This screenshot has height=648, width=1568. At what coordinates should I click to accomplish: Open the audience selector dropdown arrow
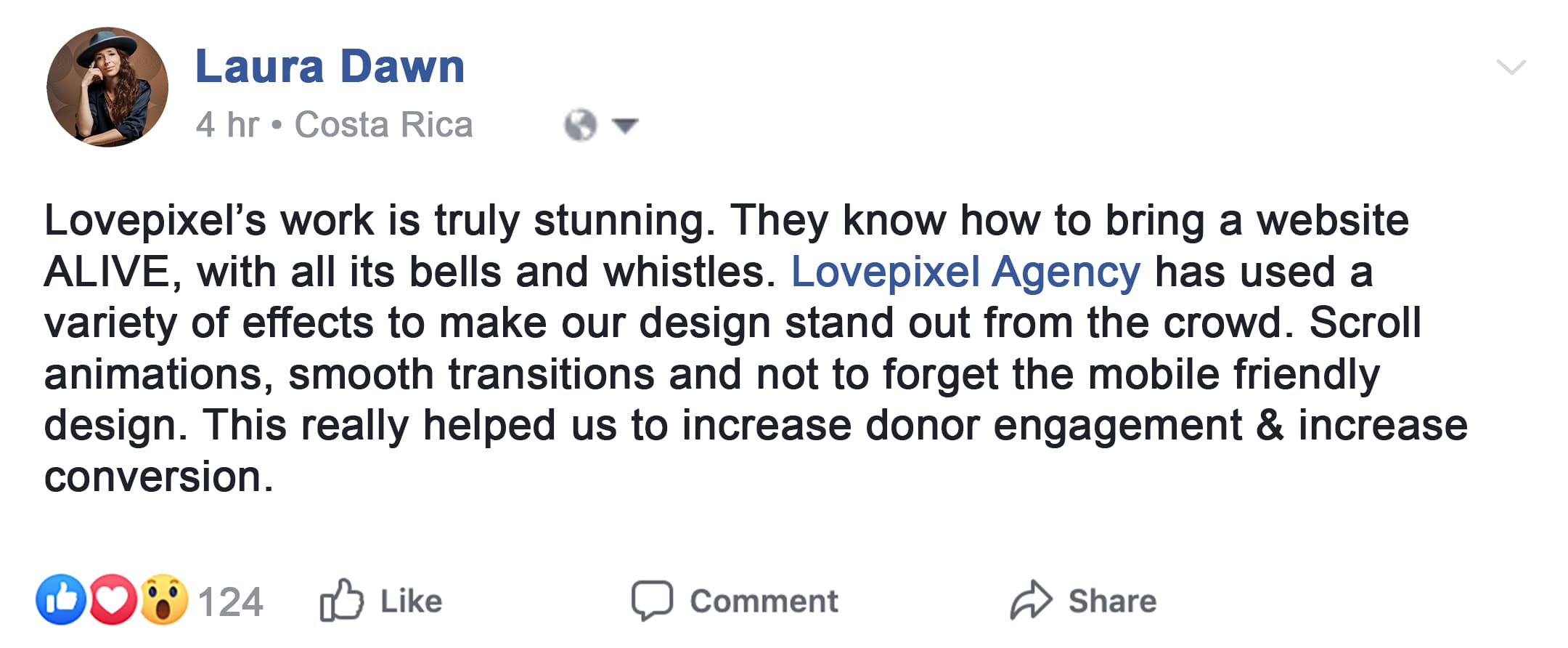pyautogui.click(x=625, y=126)
